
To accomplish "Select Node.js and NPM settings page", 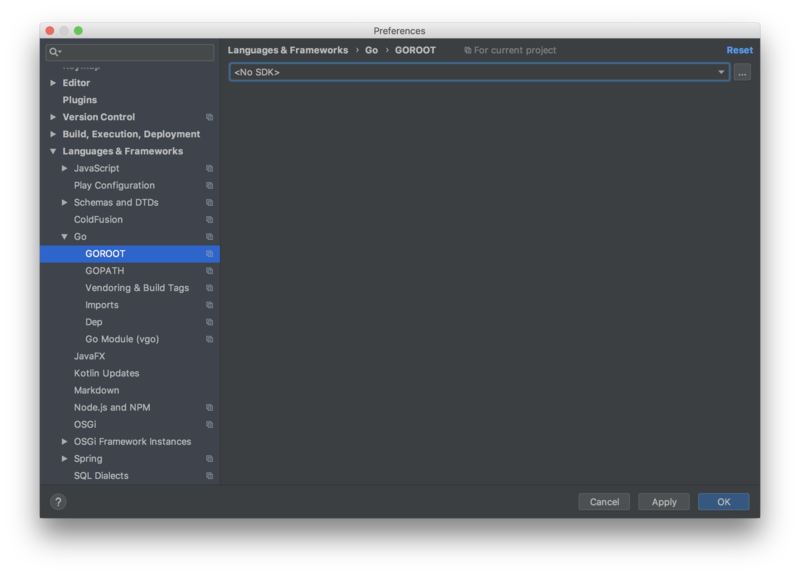I will pyautogui.click(x=112, y=408).
